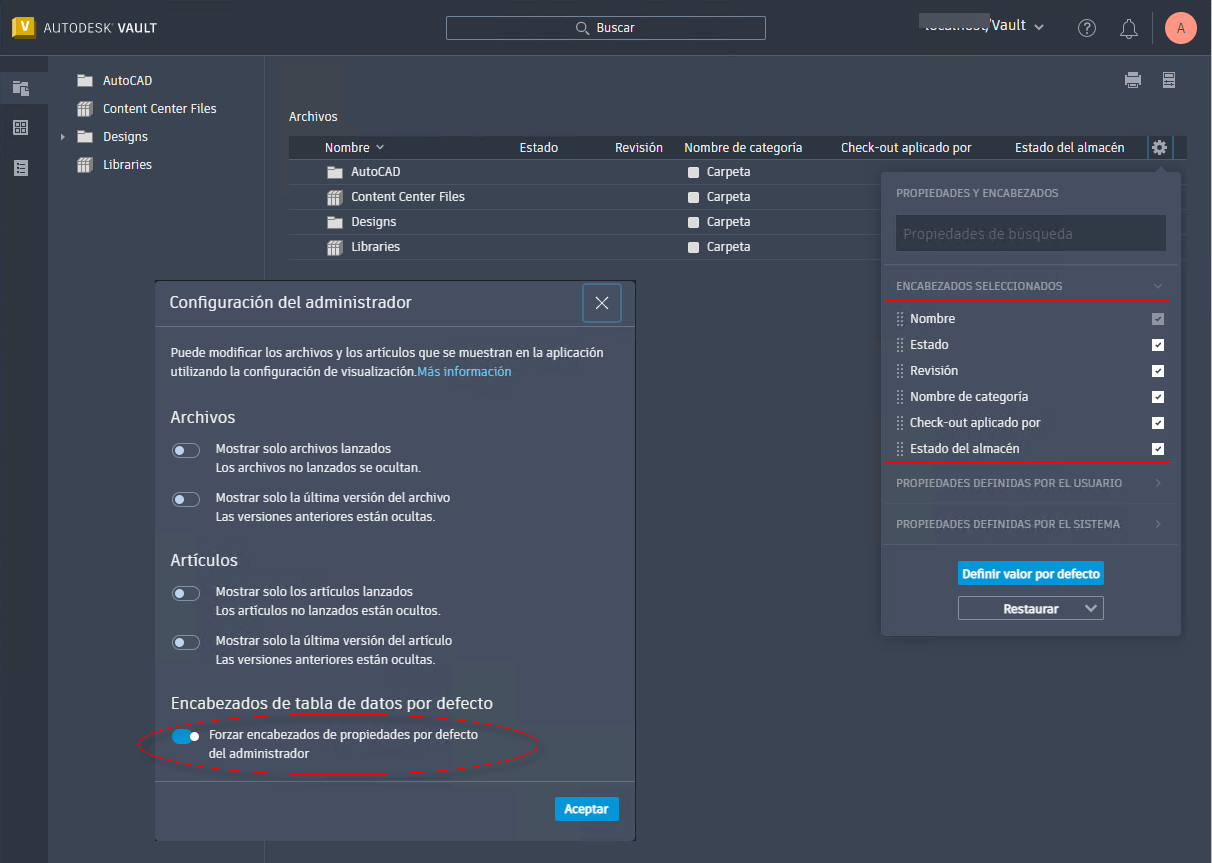Sort by the Nombre column header
1212x863 pixels.
click(348, 147)
